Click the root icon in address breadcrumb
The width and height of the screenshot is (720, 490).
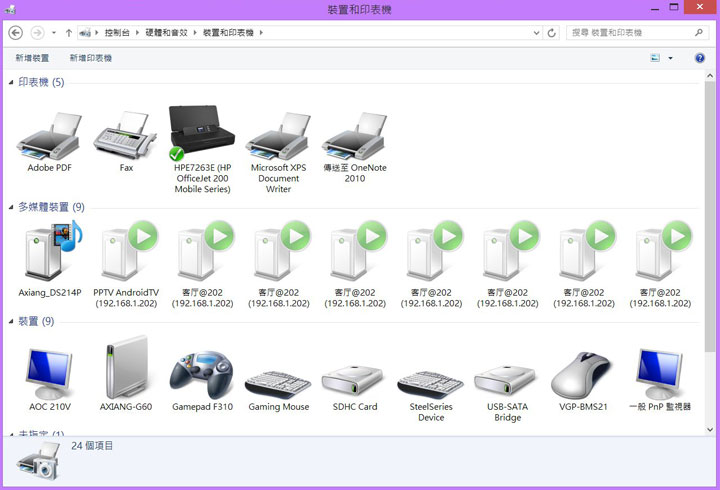[x=85, y=33]
